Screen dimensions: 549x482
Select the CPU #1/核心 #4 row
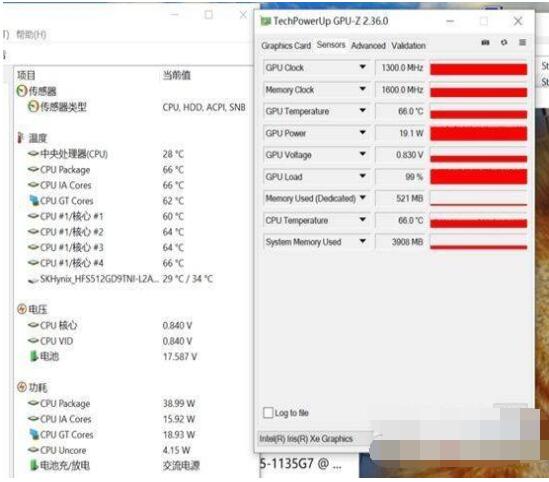[106, 263]
